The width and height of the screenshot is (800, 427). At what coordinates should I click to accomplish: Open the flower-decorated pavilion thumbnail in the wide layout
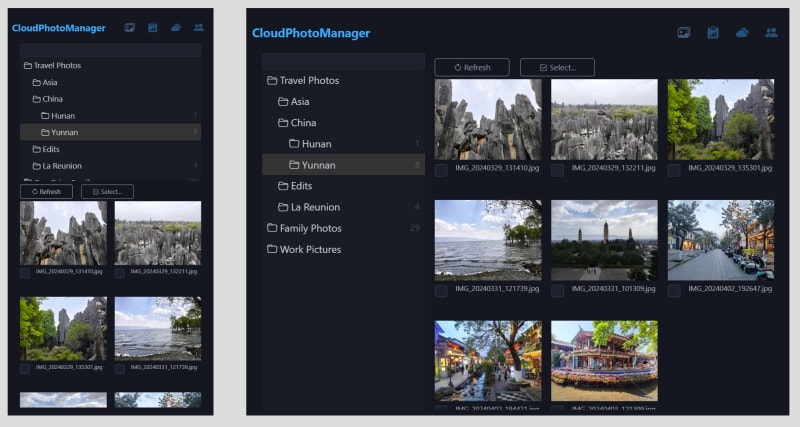[605, 361]
